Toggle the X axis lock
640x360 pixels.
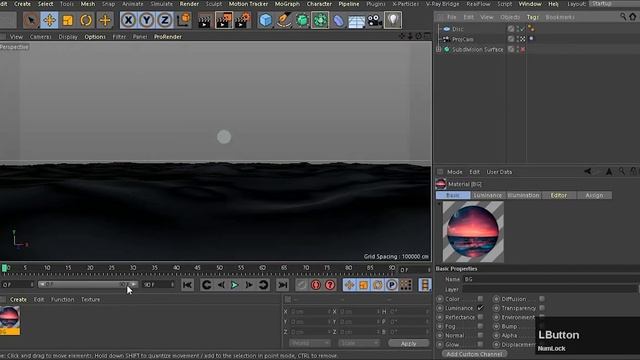pyautogui.click(x=128, y=20)
